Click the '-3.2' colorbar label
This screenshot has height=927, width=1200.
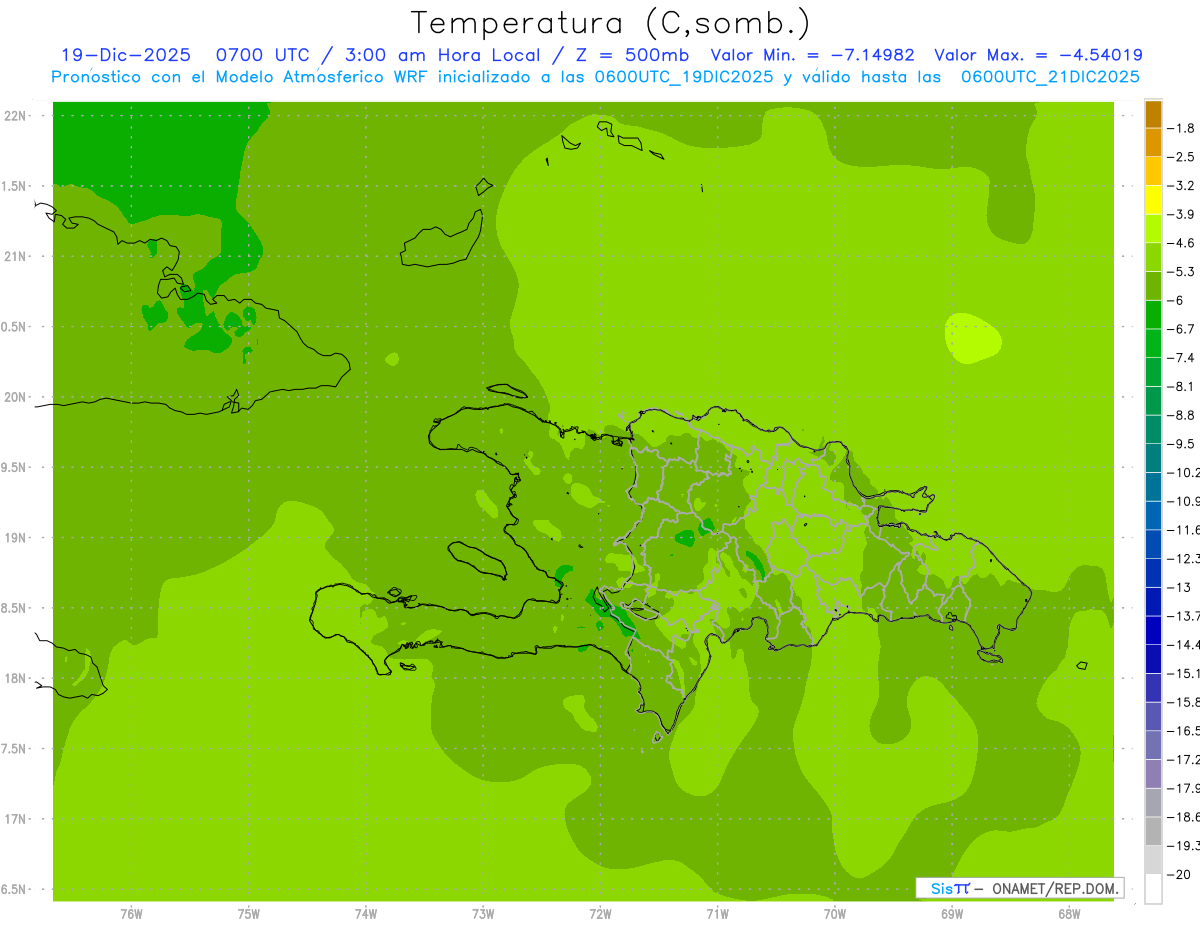pyautogui.click(x=1183, y=186)
